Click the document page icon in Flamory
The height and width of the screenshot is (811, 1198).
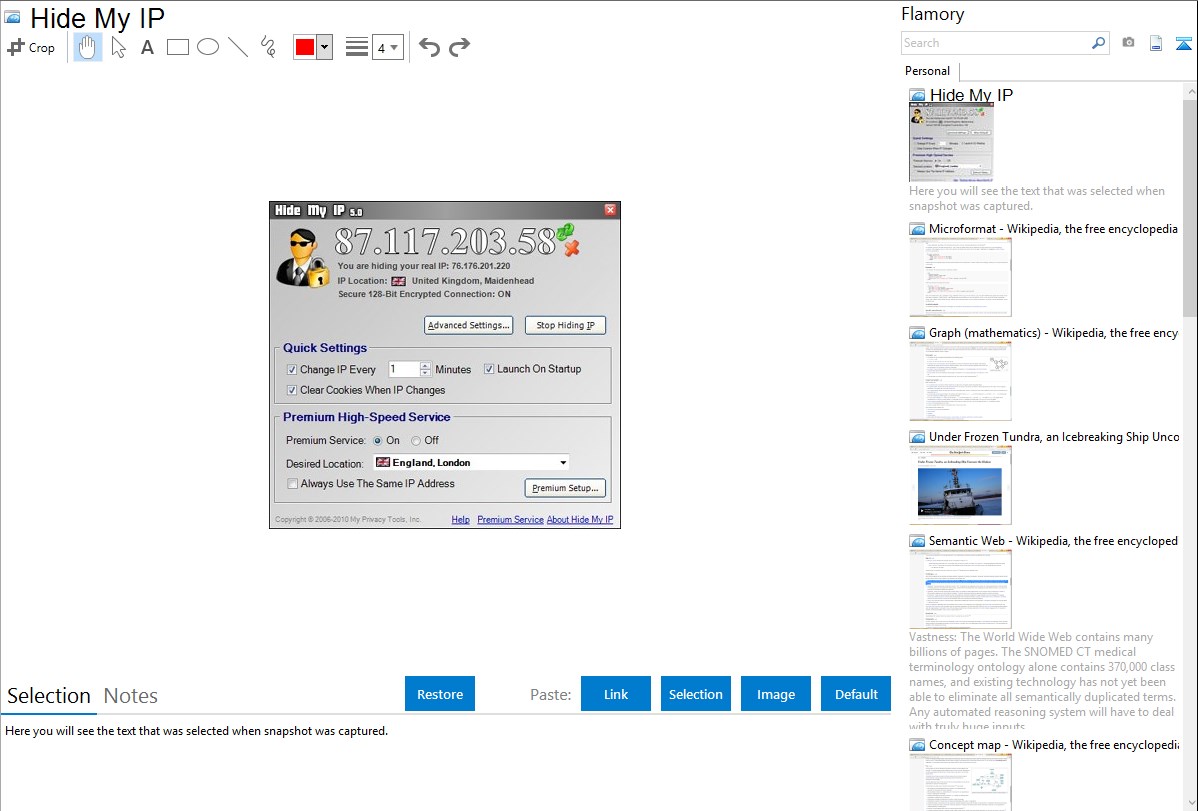coord(1156,43)
